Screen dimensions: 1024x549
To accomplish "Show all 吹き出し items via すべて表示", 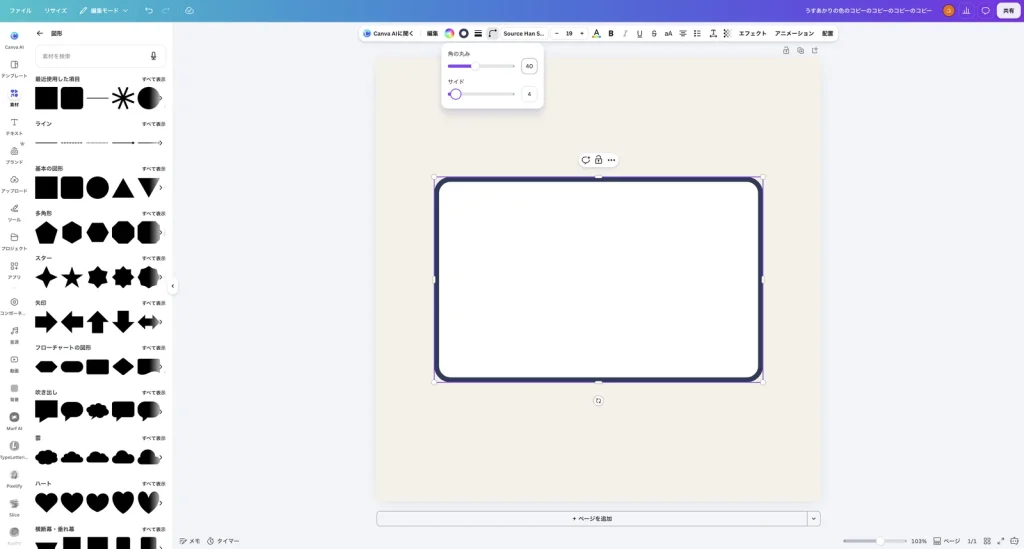I will pos(153,393).
